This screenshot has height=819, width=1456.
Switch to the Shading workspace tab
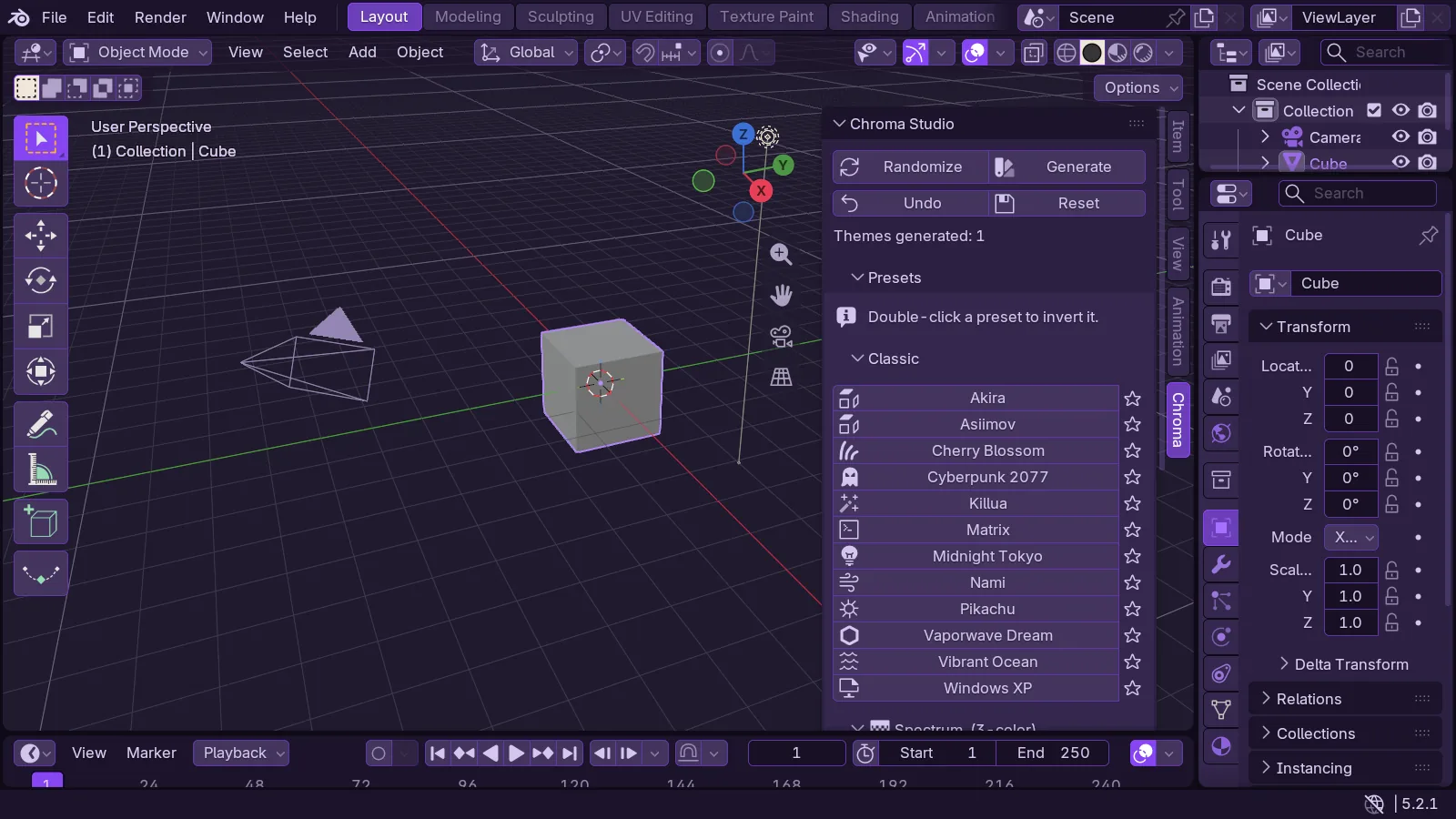pos(869,17)
